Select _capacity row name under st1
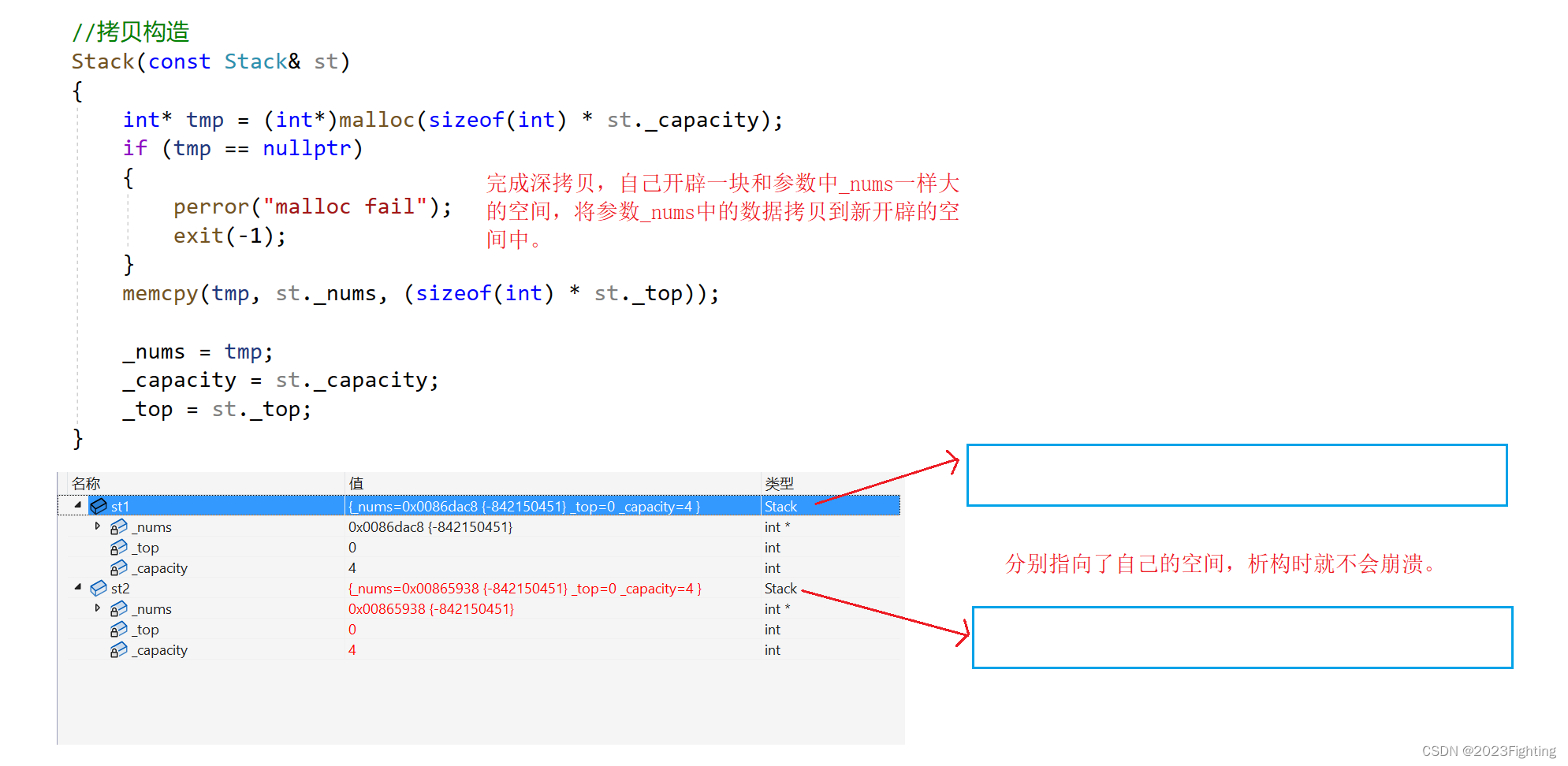The width and height of the screenshot is (1568, 766). [x=159, y=568]
